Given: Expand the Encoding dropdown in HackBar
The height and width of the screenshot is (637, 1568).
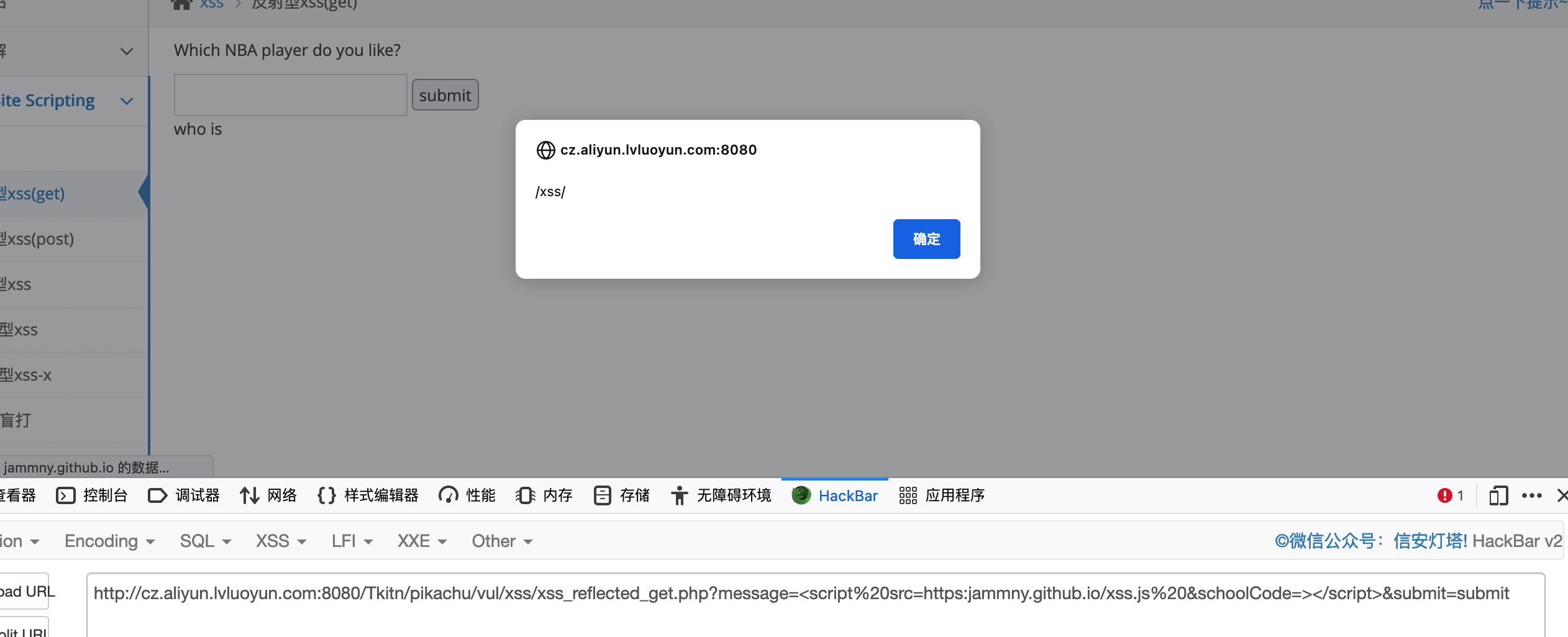Looking at the screenshot, I should tap(109, 541).
